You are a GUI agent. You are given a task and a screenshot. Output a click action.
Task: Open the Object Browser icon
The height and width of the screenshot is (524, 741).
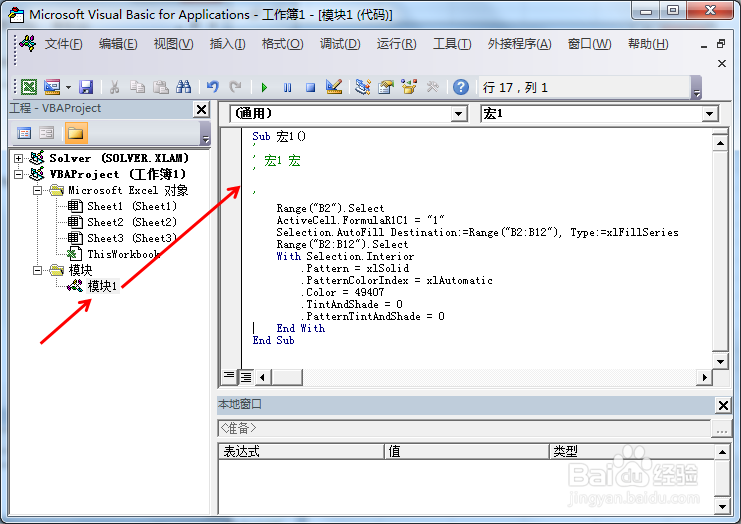click(x=409, y=87)
